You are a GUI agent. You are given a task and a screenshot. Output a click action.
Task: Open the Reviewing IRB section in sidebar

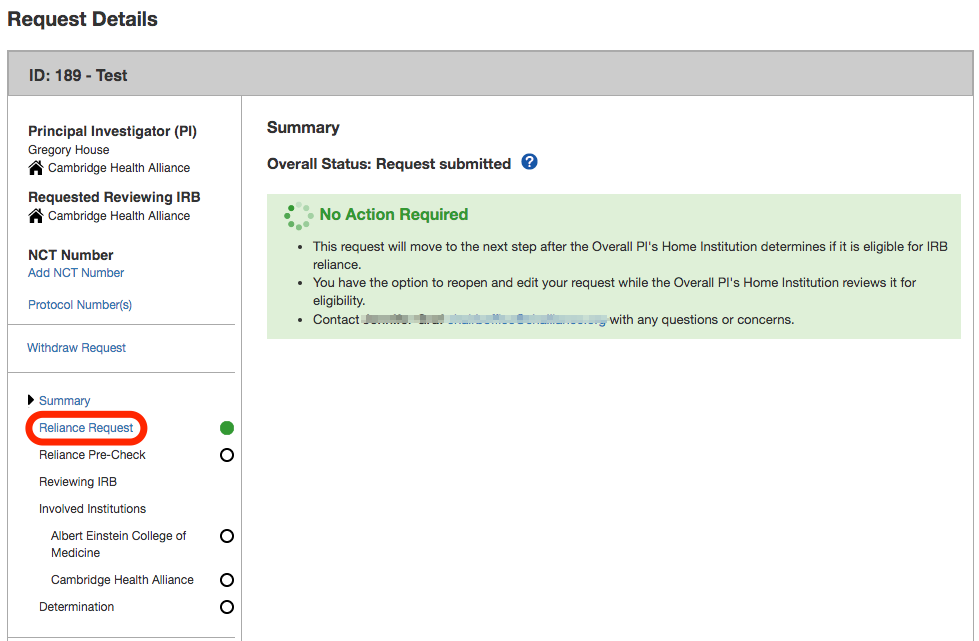click(77, 481)
